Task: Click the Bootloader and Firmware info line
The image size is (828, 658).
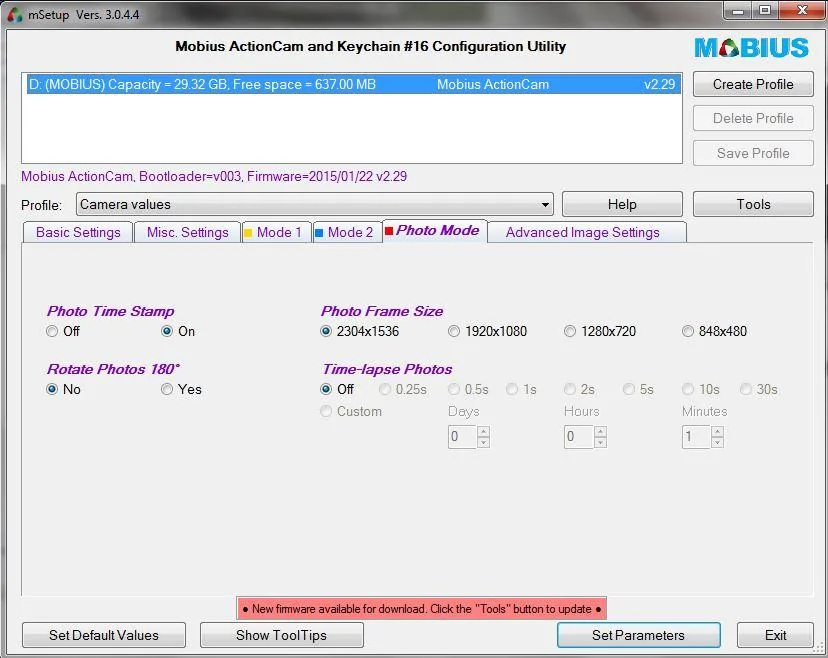Action: coord(214,176)
